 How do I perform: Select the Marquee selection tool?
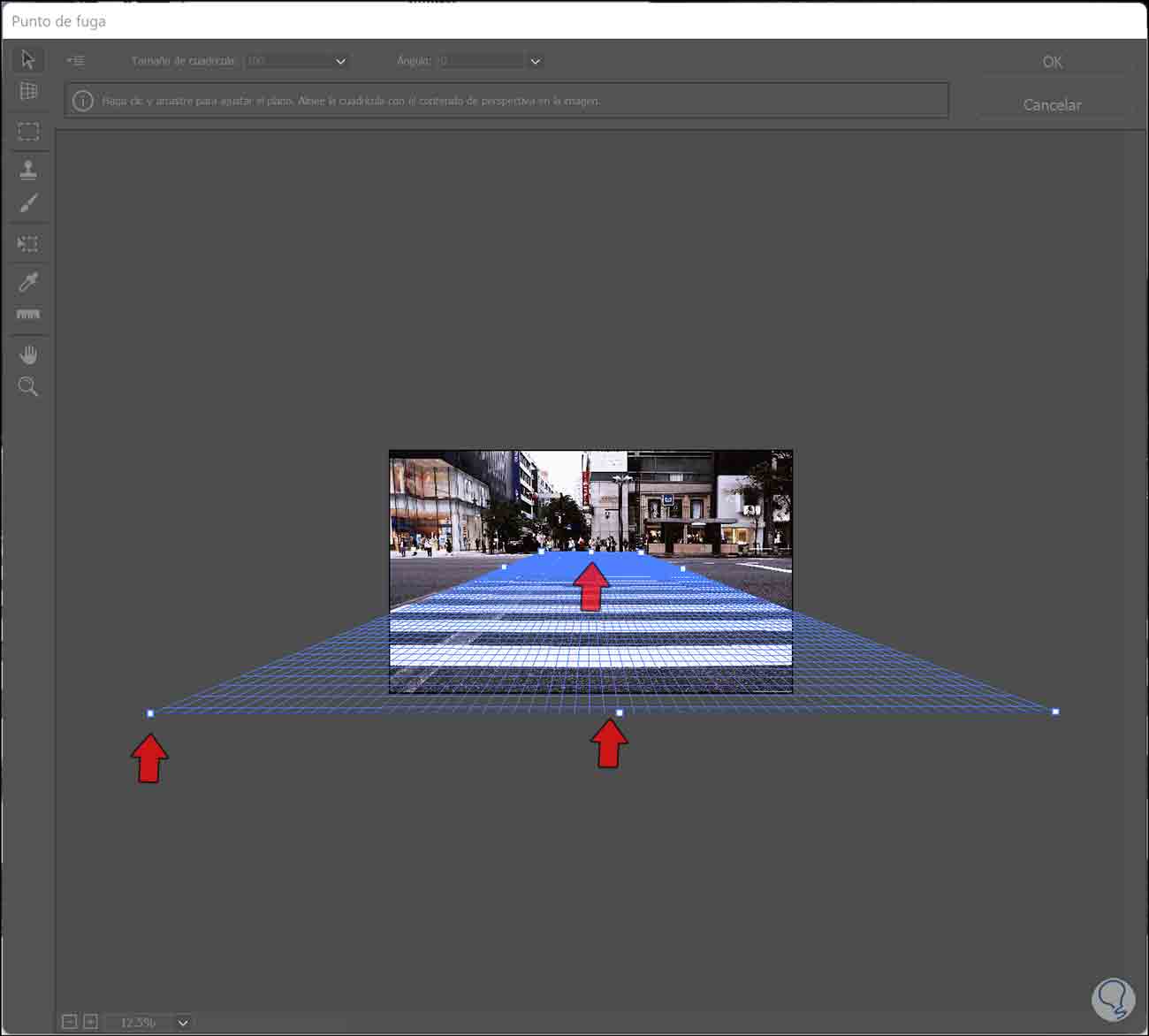point(28,131)
